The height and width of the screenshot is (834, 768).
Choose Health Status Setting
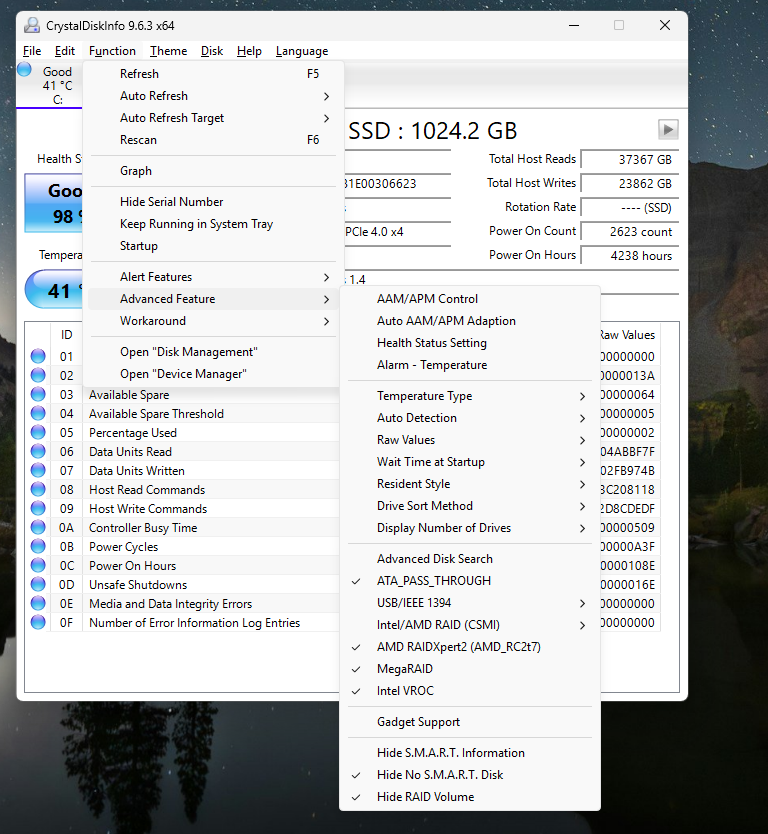tap(431, 343)
